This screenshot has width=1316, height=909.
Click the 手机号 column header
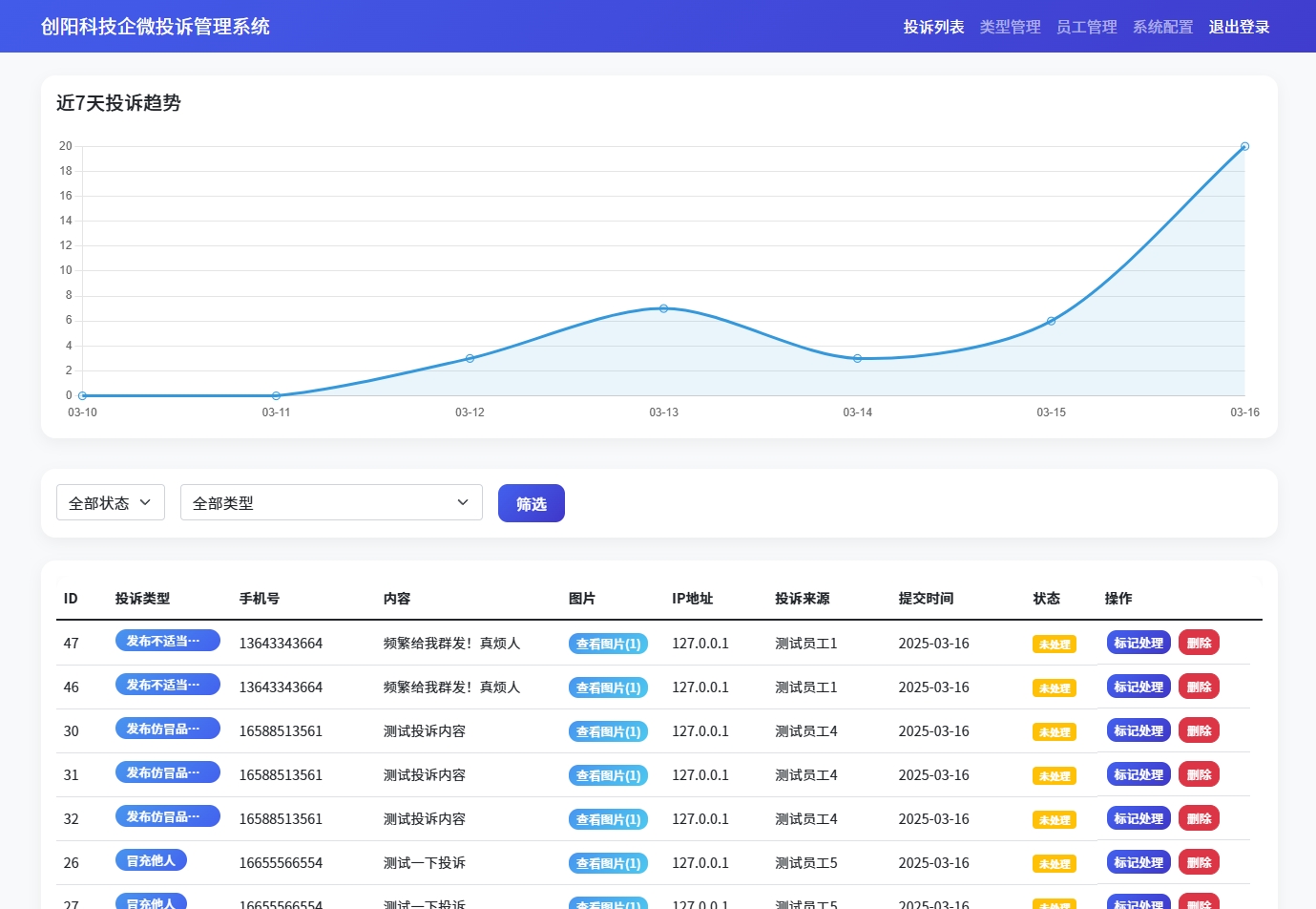(260, 599)
